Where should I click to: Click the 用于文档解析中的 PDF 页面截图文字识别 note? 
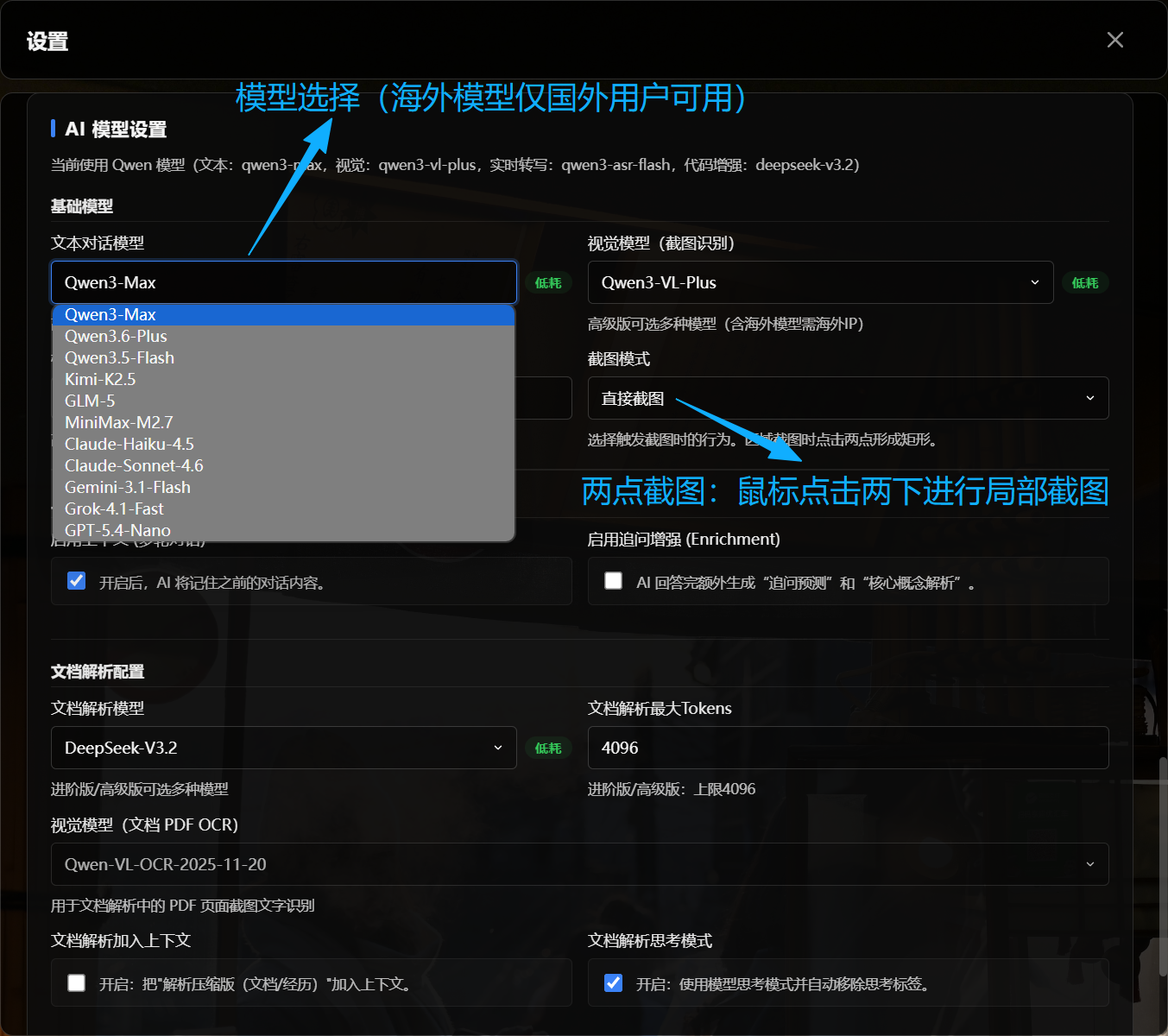click(183, 906)
